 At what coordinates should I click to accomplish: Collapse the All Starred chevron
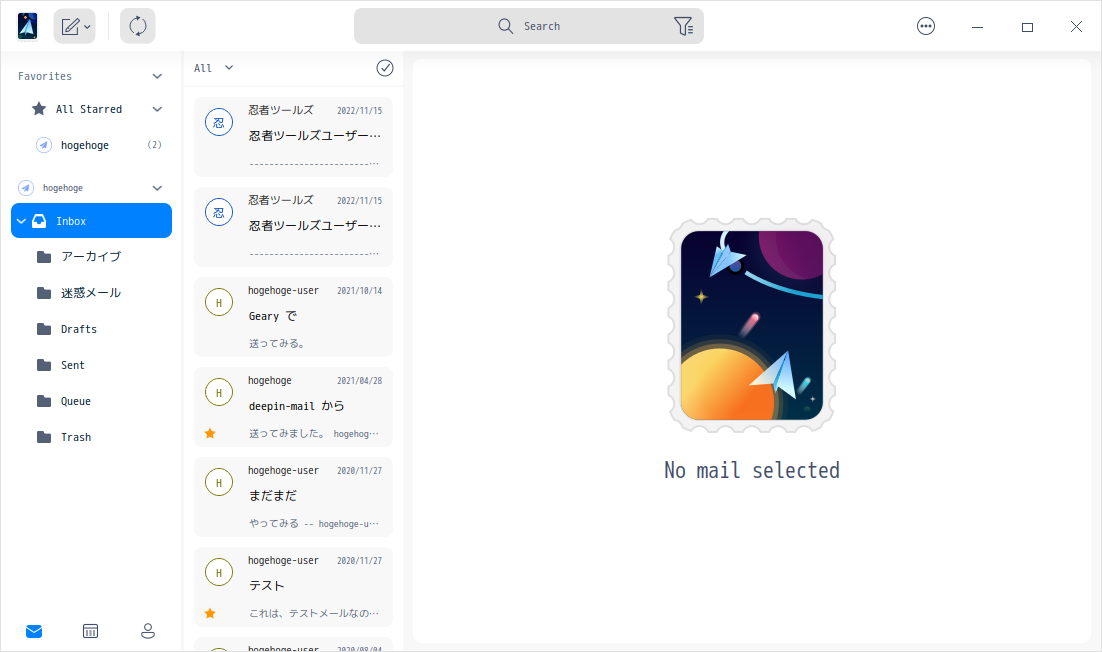click(x=157, y=109)
